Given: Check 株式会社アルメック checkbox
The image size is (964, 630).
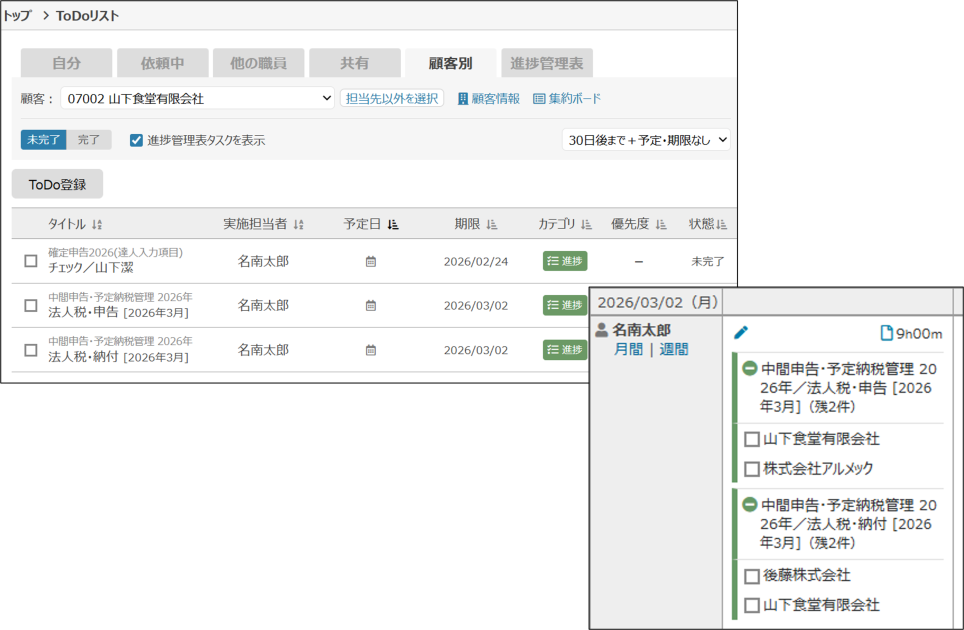Looking at the screenshot, I should coord(752,469).
